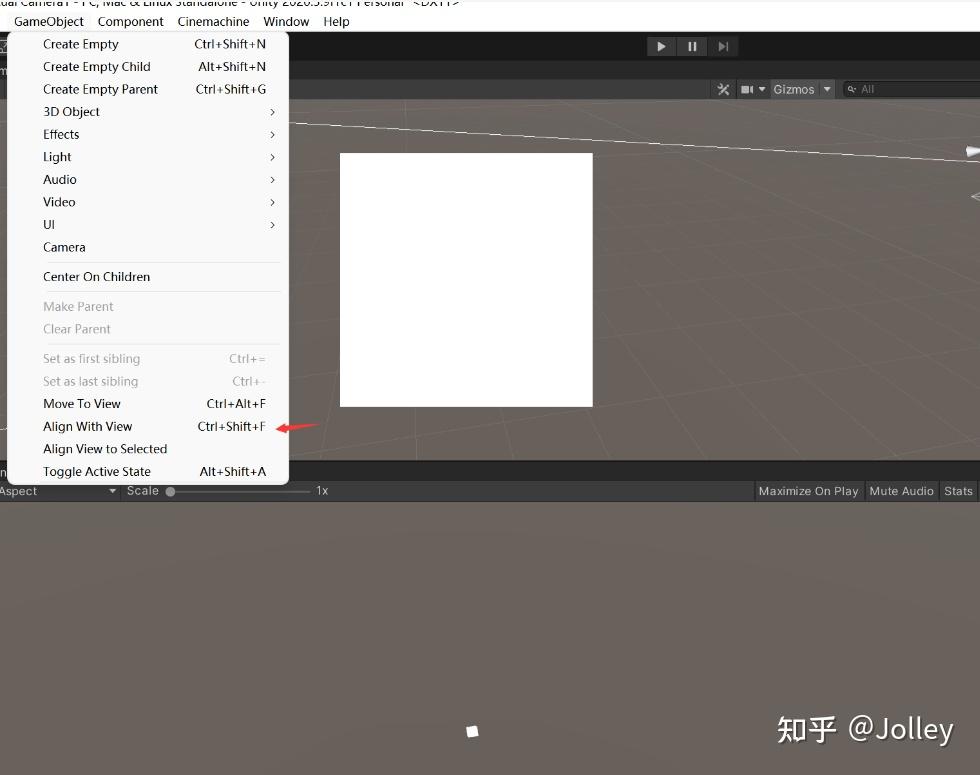Click the Stats display in Game view bar

point(957,491)
